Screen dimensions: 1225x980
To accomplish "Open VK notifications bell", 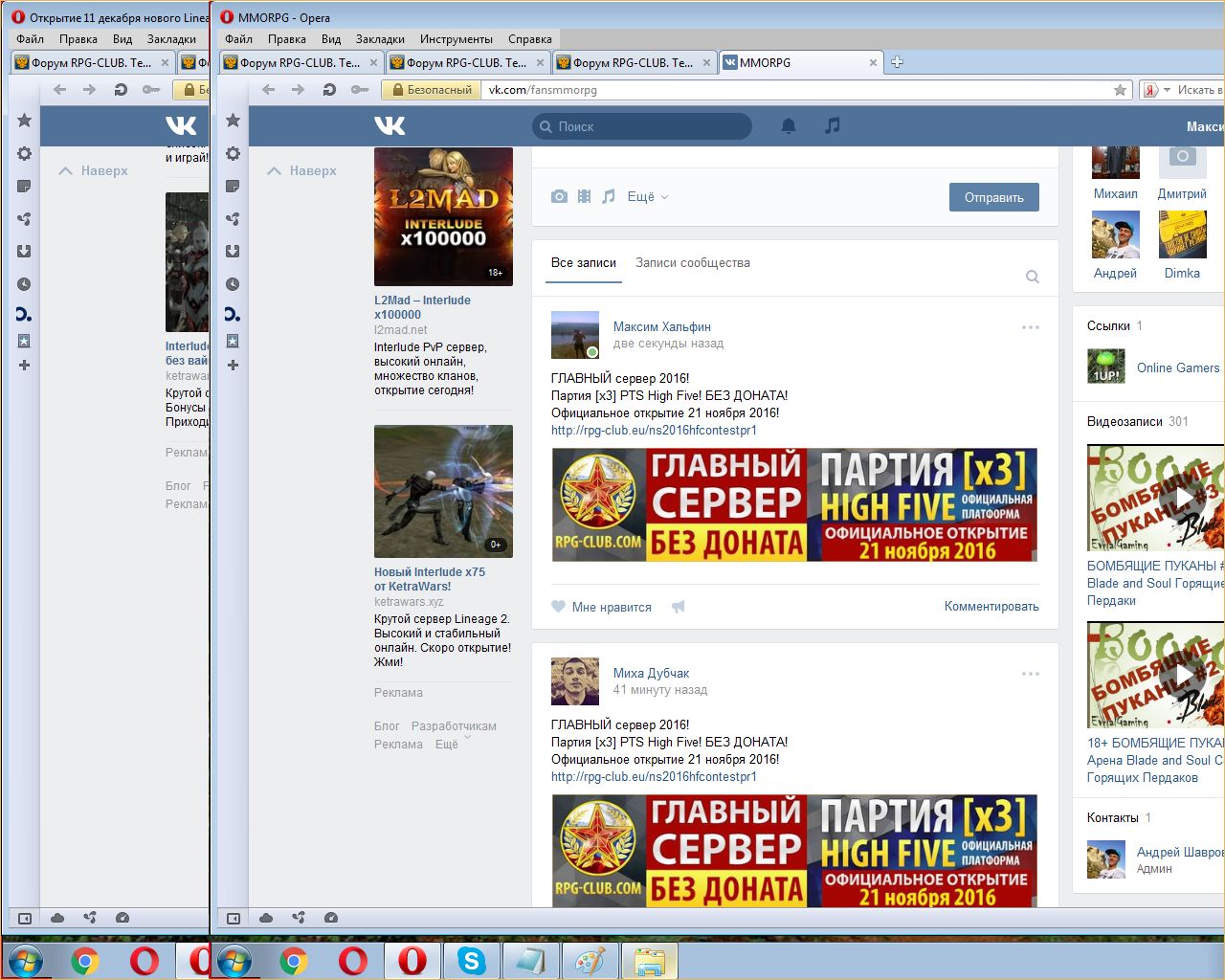I will click(789, 126).
